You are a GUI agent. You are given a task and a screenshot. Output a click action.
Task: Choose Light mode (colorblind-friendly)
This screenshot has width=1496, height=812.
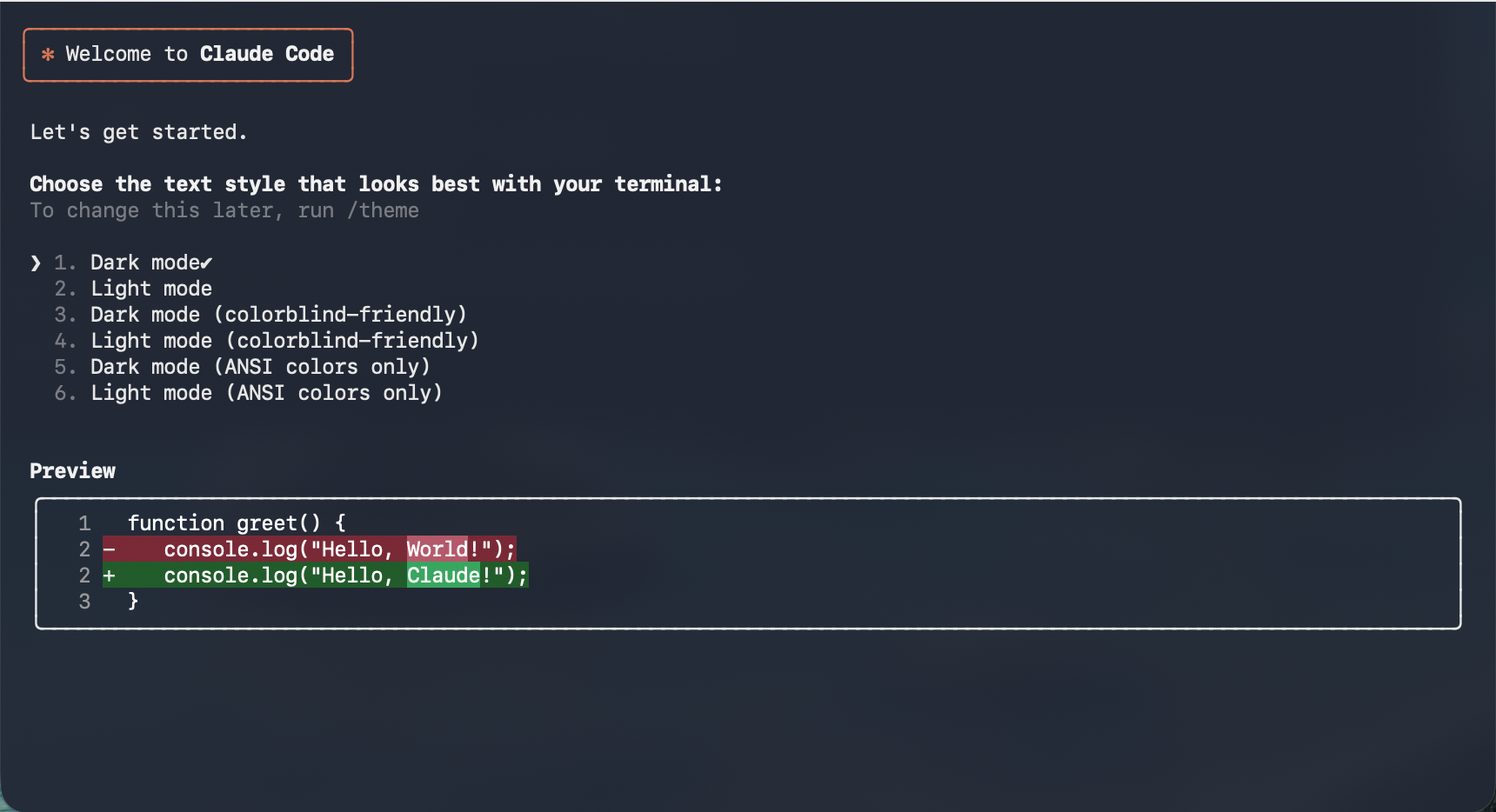[284, 341]
